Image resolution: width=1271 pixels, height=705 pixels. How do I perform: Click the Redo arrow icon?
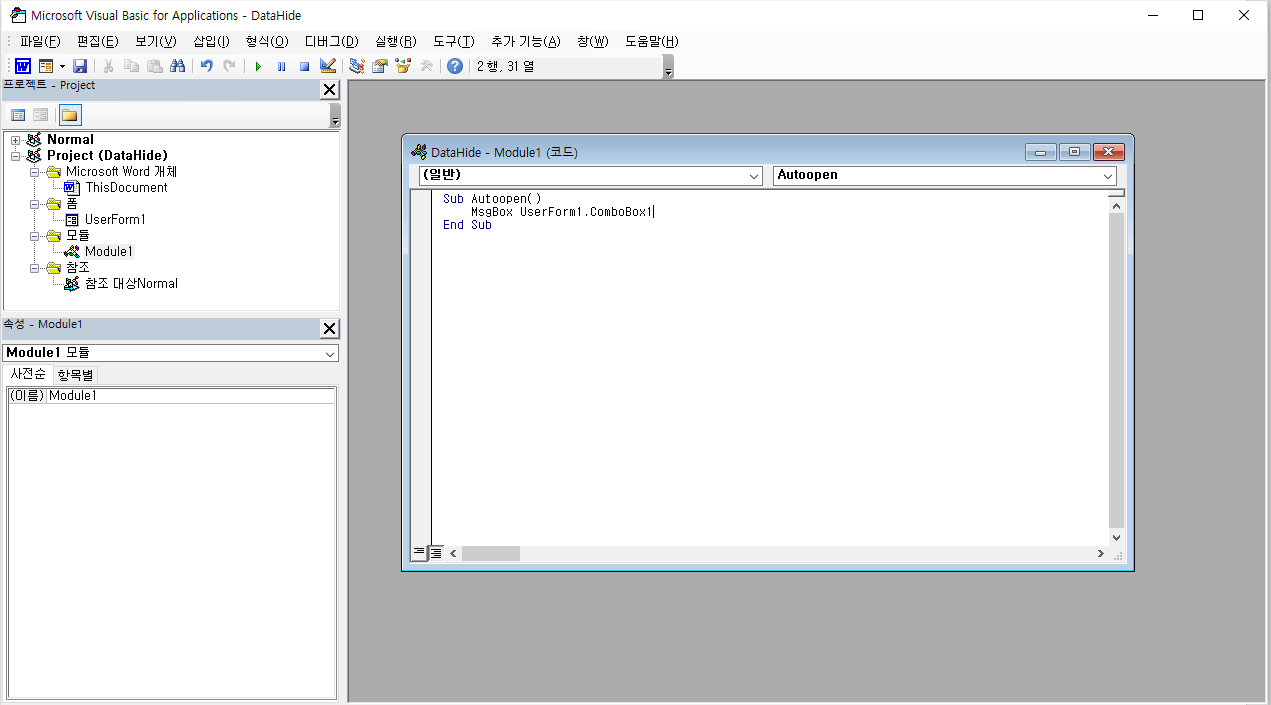[230, 66]
